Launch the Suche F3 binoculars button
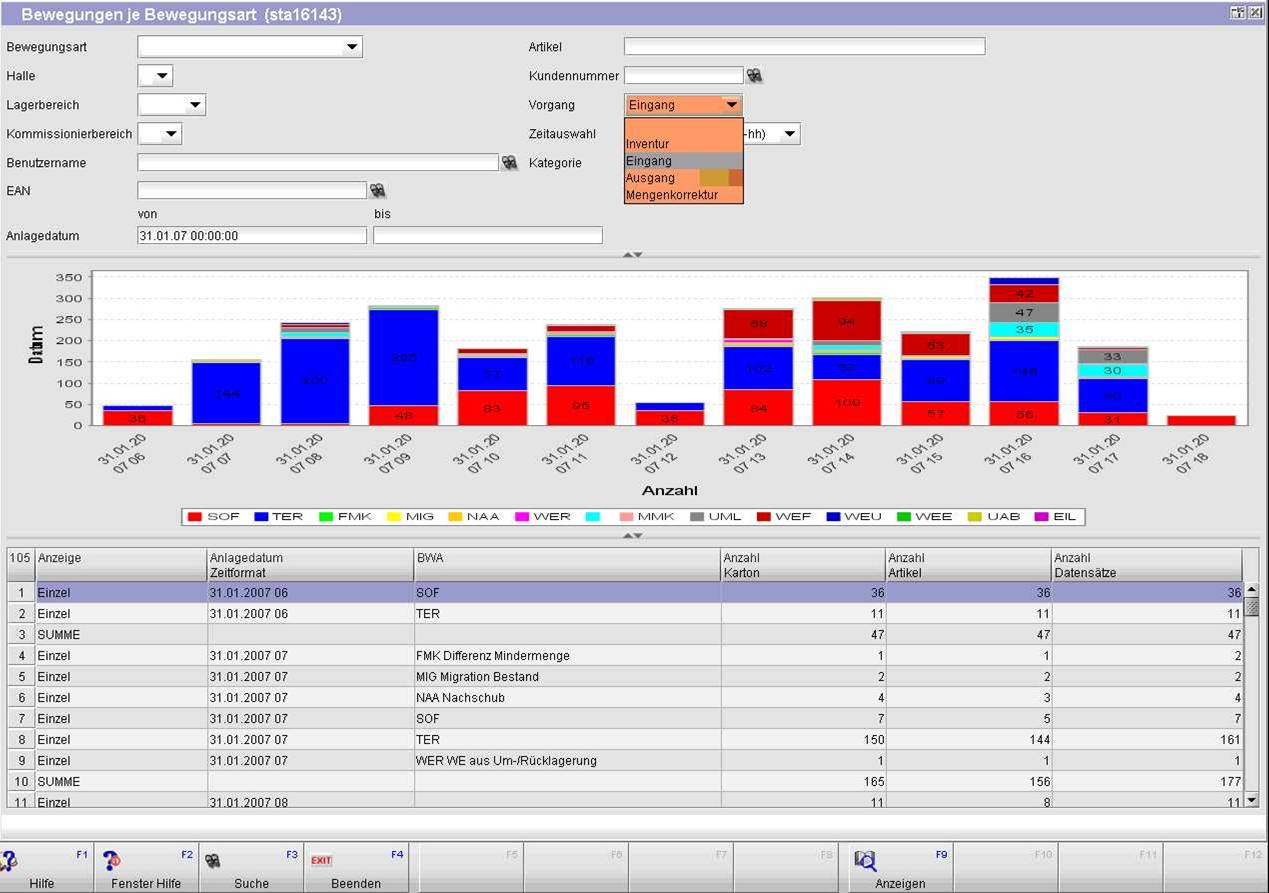The height and width of the screenshot is (893, 1269). [212, 860]
